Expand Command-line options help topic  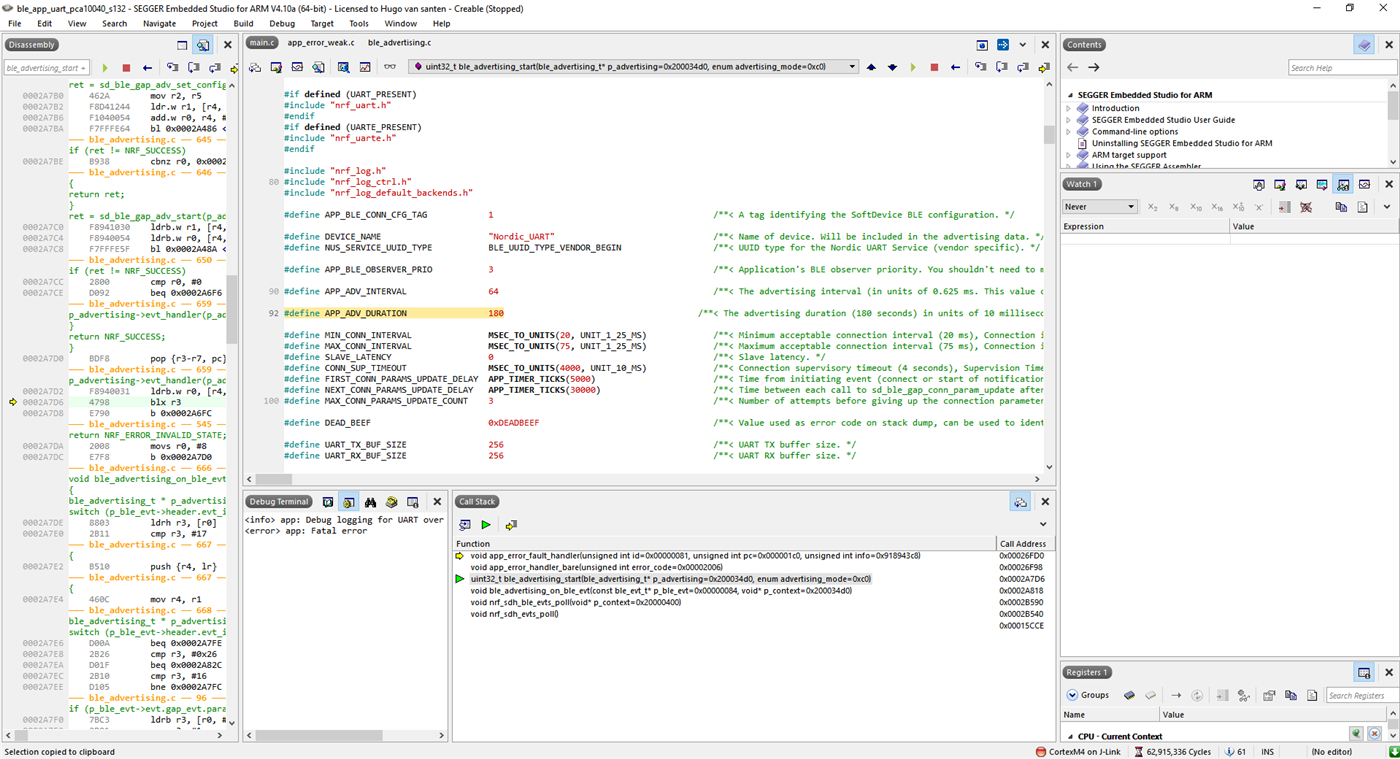click(x=1068, y=132)
